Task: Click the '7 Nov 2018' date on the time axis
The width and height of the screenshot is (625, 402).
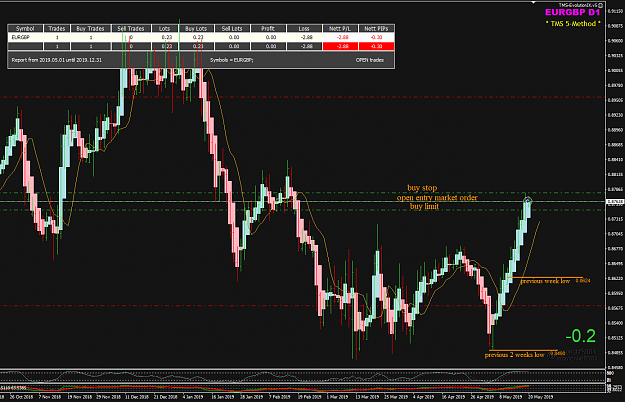Action: 50,397
